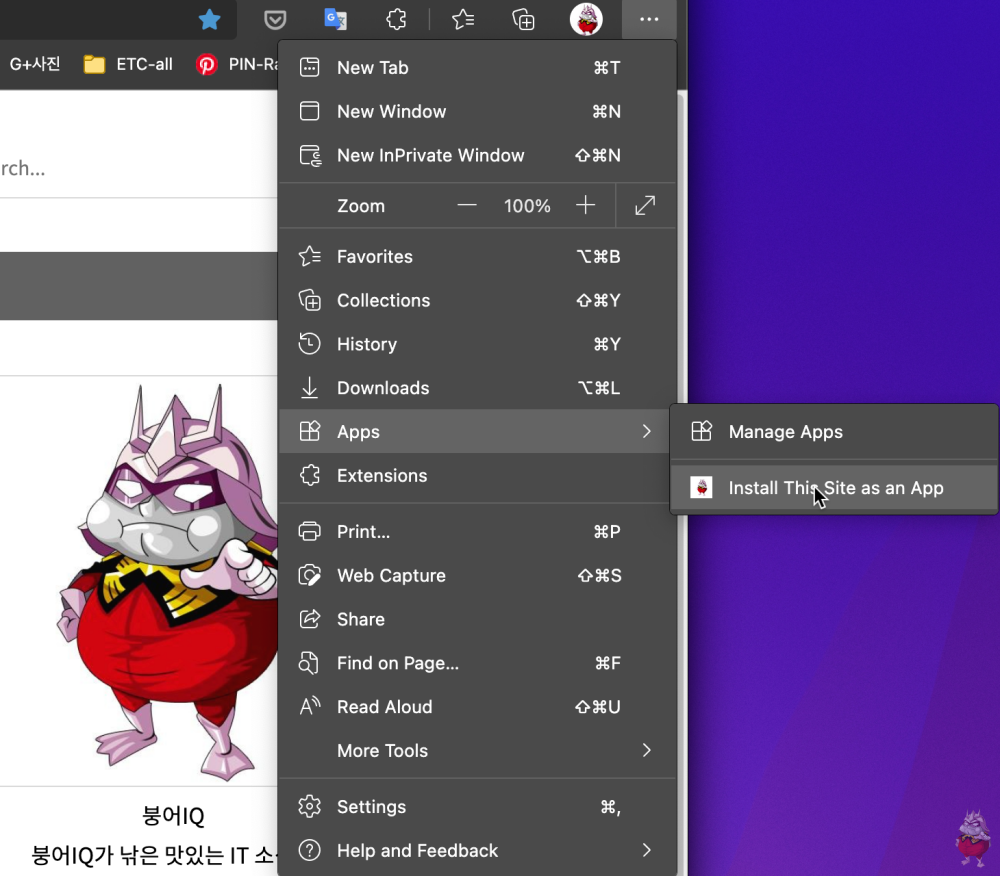
Task: Select Share in the menu
Action: (477, 620)
